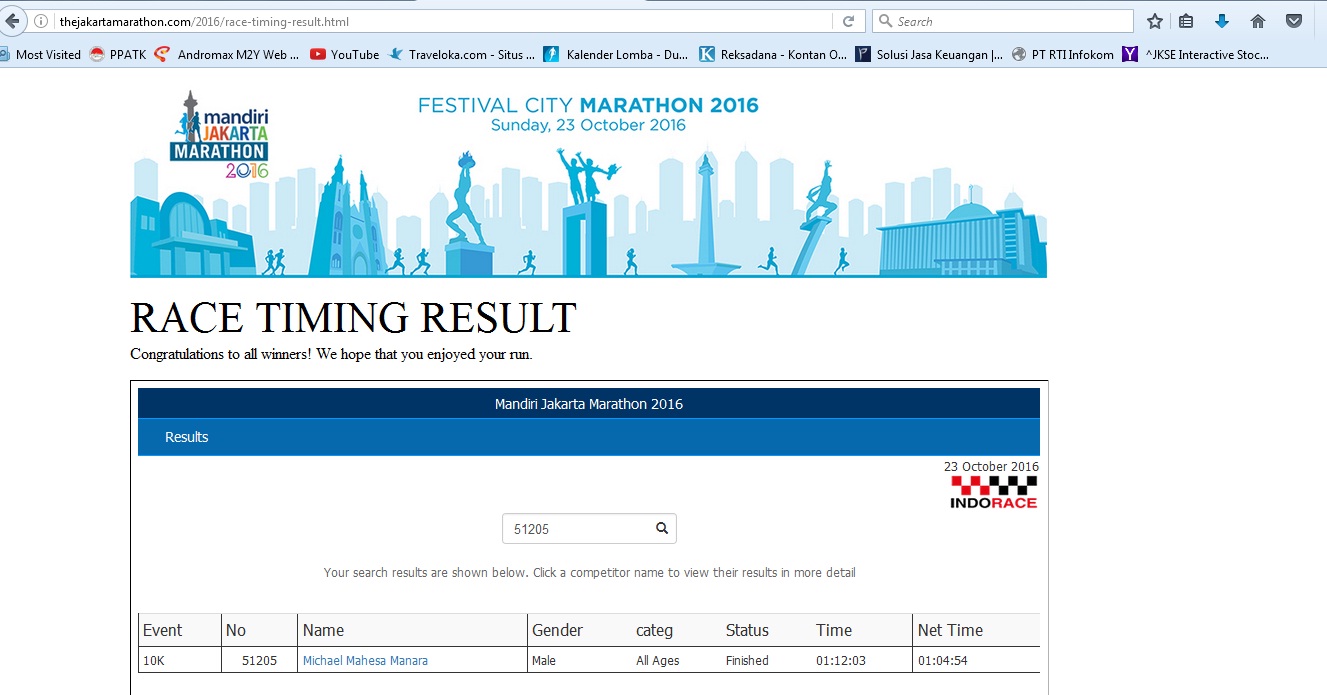Click the Mandiri Jakarta Marathon 2016 logo

coord(219,134)
